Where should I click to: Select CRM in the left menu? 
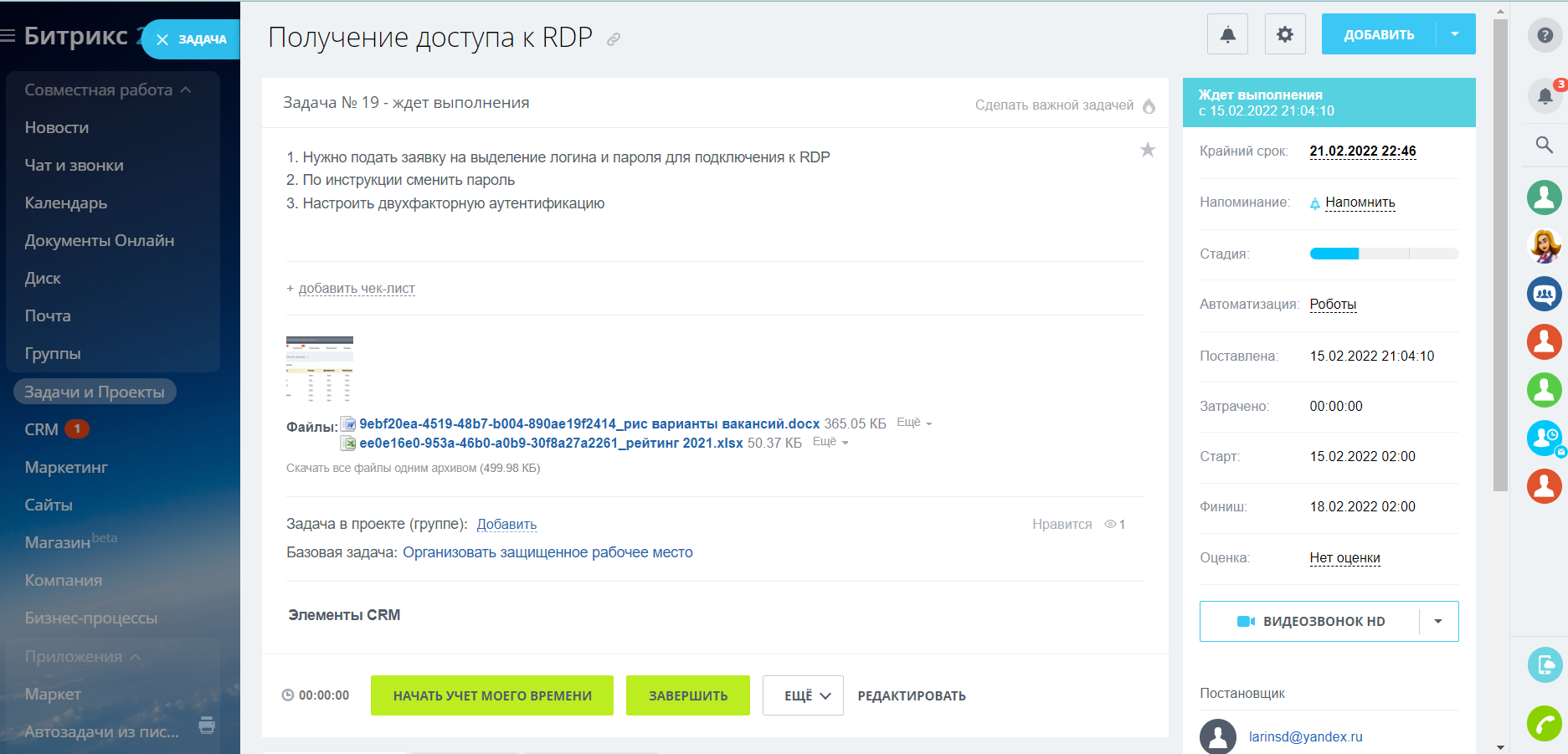[41, 429]
